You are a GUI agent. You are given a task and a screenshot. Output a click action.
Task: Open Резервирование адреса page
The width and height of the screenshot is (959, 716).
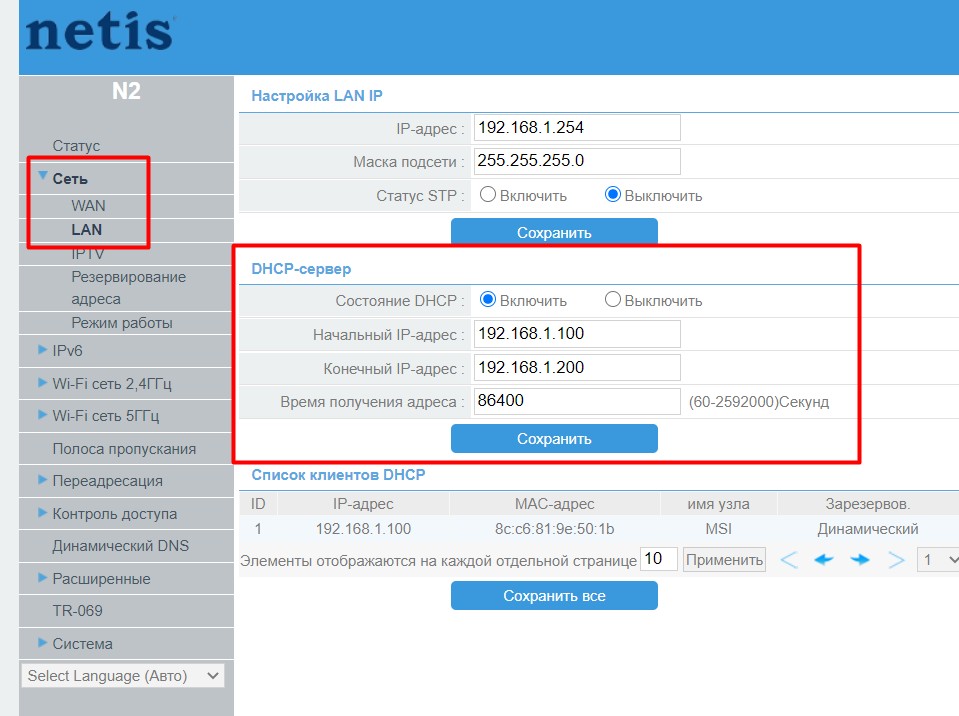coord(128,287)
